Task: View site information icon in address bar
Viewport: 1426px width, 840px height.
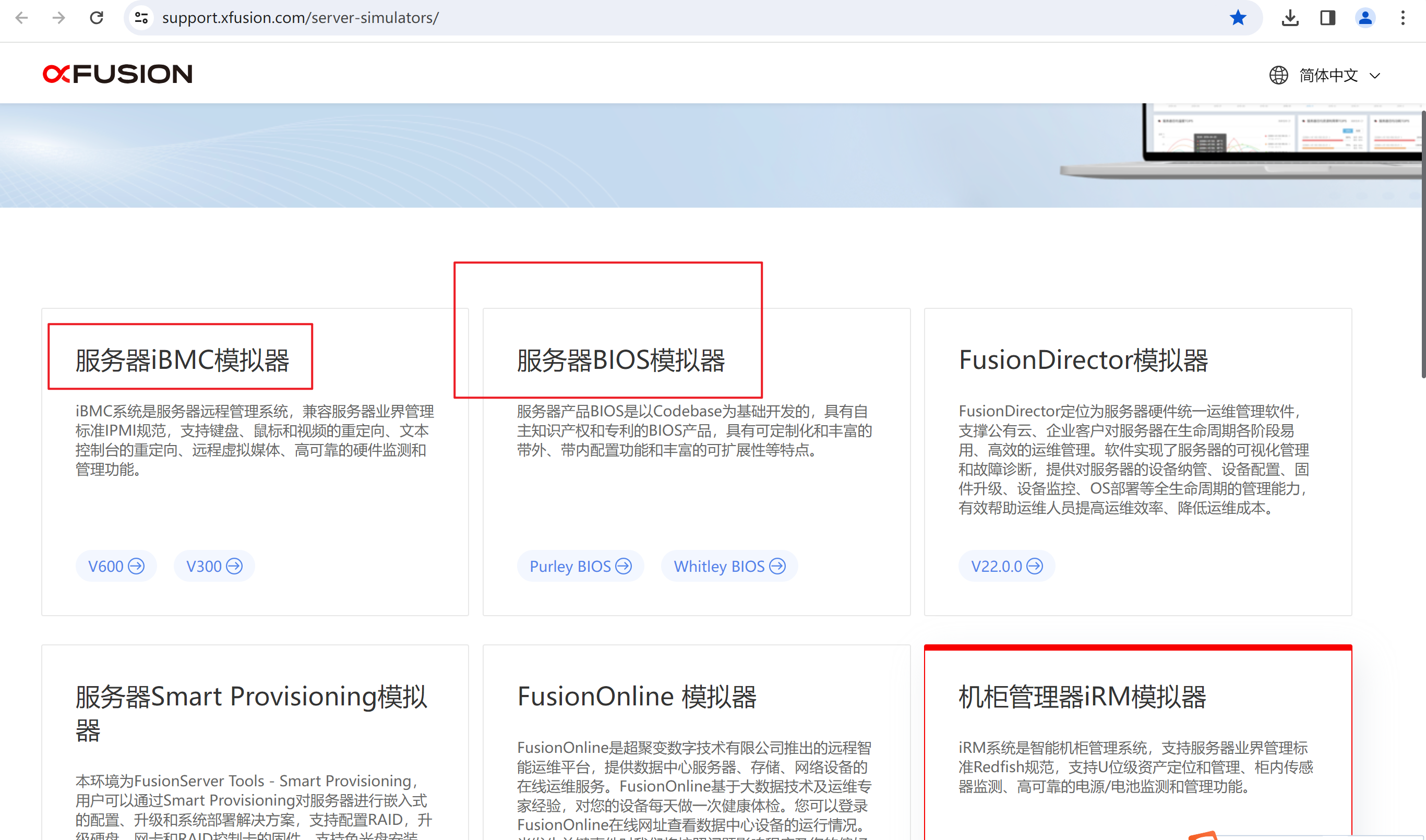Action: pos(141,18)
